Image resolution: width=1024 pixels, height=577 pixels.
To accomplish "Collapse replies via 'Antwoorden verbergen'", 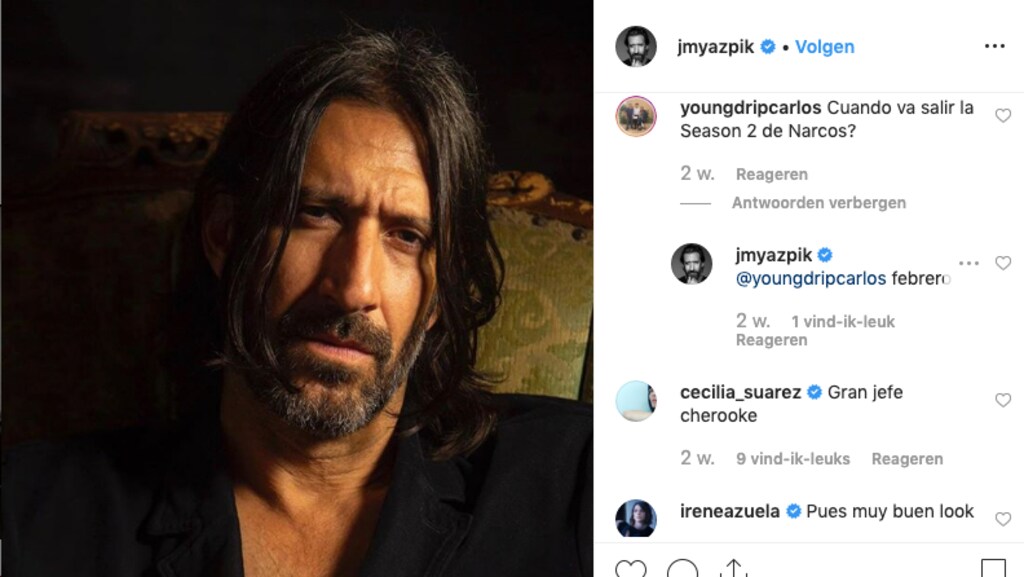I will pos(818,203).
